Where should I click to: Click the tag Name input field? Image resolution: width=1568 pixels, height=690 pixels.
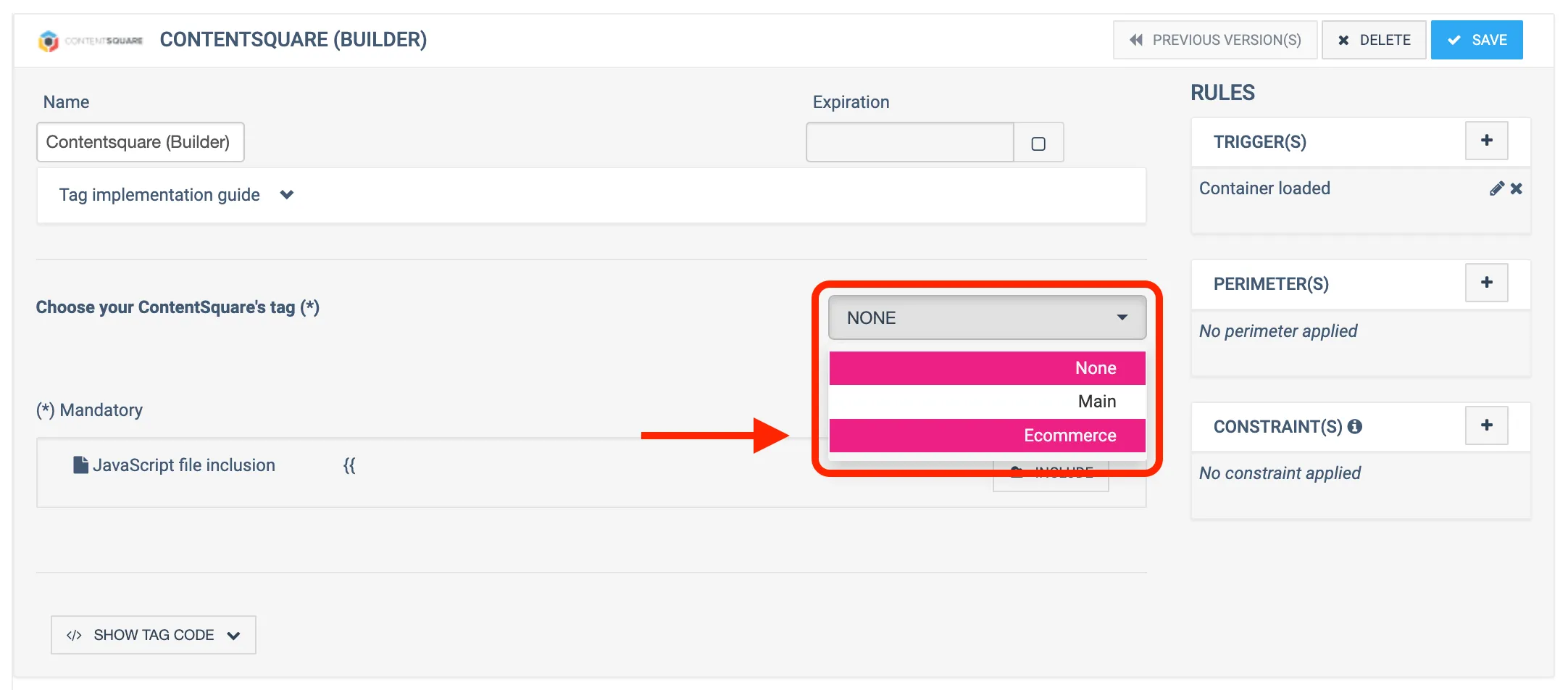140,142
